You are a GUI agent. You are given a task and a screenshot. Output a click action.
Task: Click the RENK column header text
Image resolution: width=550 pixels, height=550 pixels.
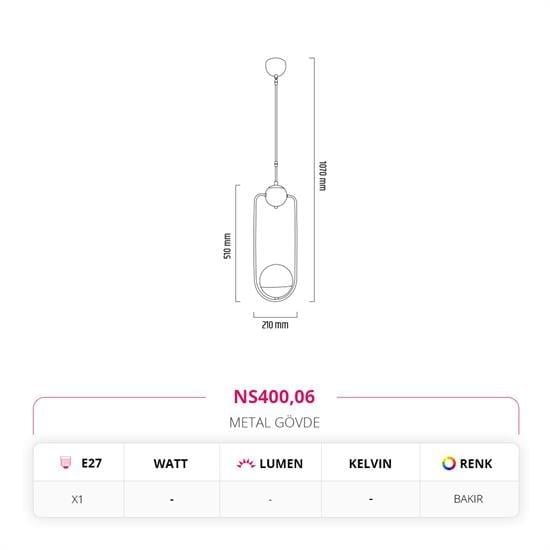pyautogui.click(x=476, y=464)
